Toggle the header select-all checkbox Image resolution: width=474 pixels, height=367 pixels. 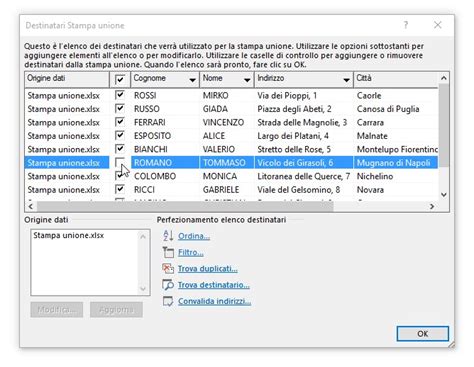[120, 79]
